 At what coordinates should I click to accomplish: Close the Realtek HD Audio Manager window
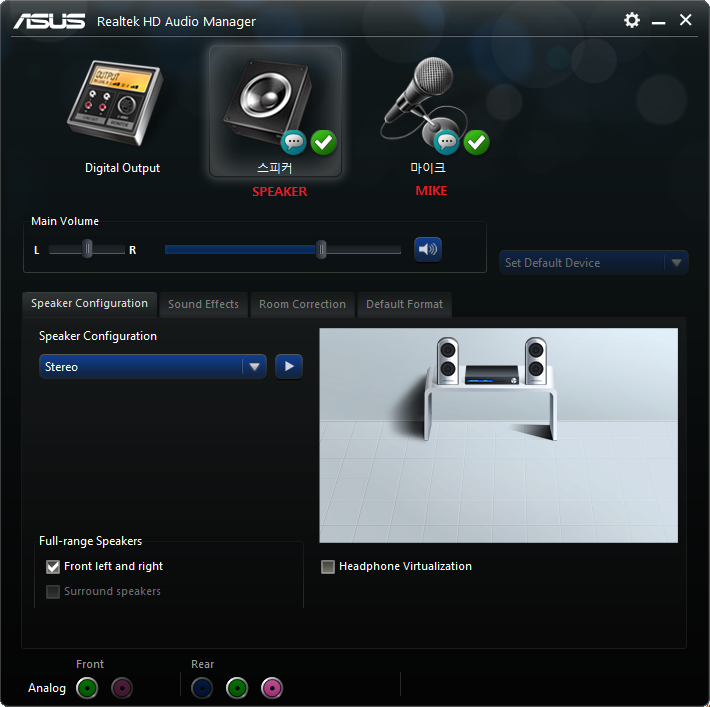(x=686, y=20)
